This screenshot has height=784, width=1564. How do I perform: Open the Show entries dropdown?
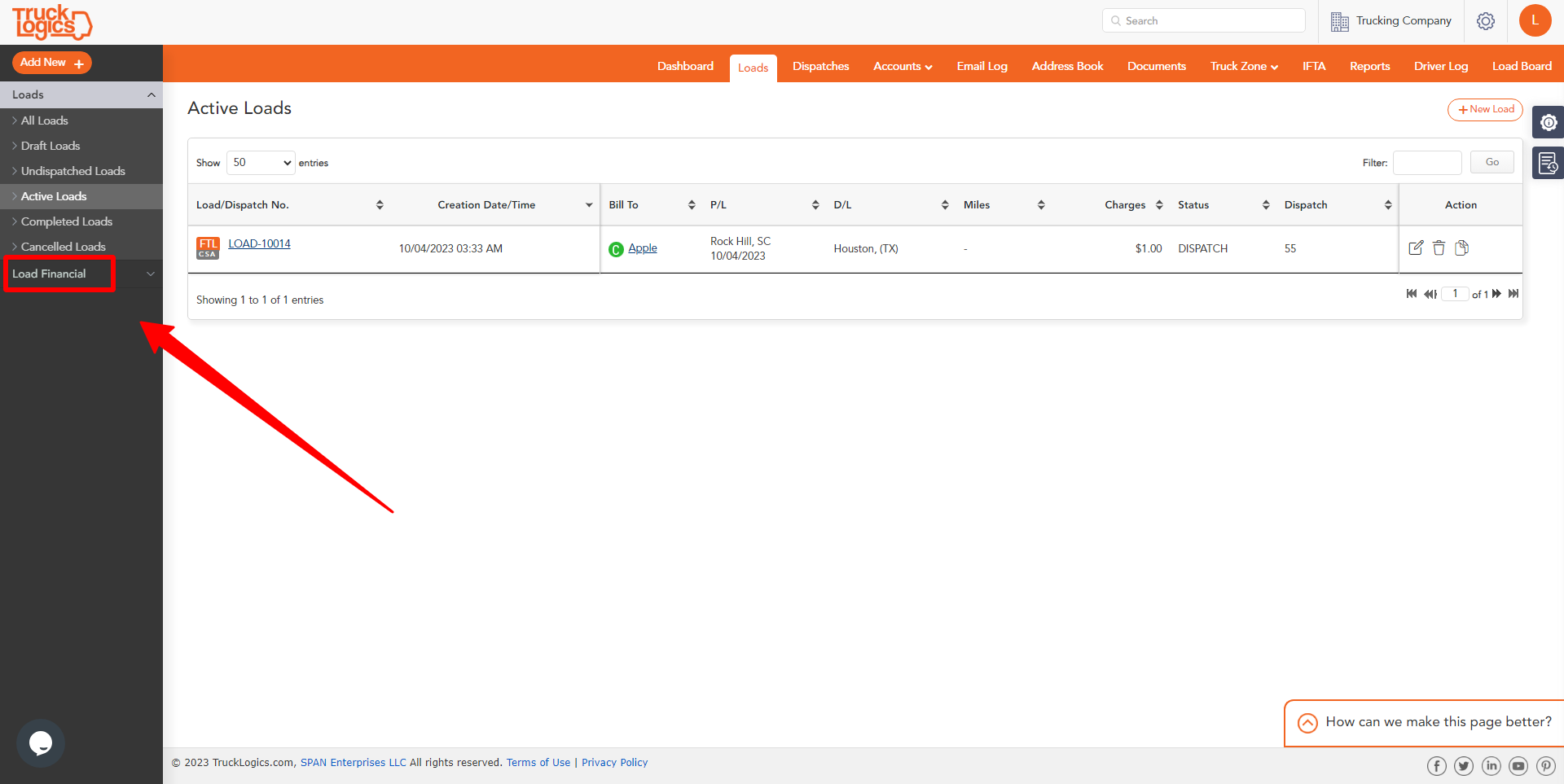pyautogui.click(x=260, y=163)
